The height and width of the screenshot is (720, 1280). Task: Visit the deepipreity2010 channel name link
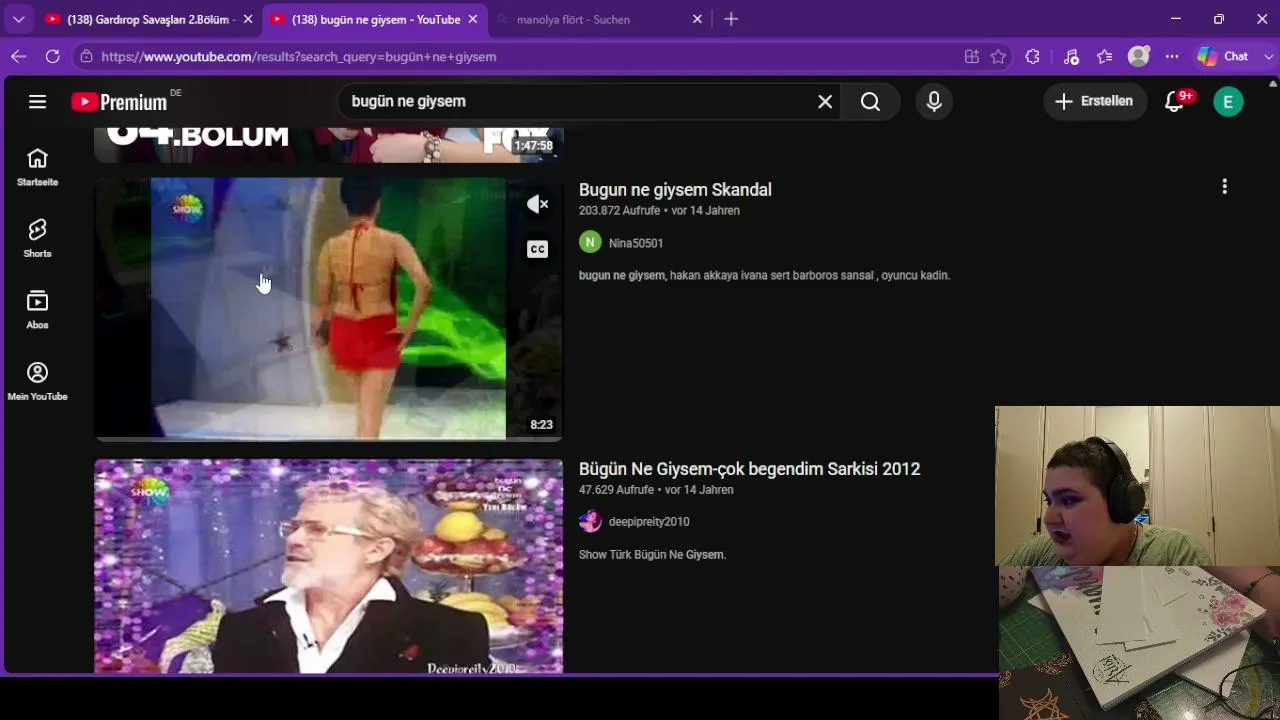click(x=649, y=522)
